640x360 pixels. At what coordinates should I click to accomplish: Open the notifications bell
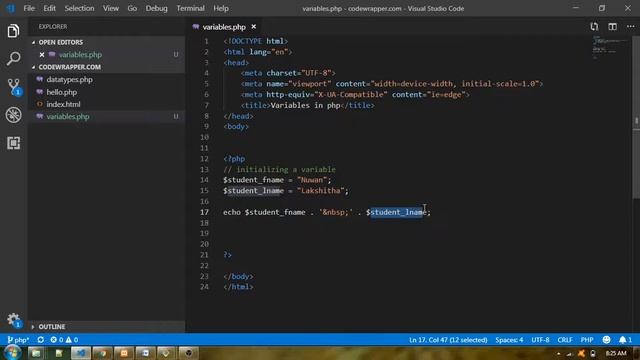[x=625, y=340]
